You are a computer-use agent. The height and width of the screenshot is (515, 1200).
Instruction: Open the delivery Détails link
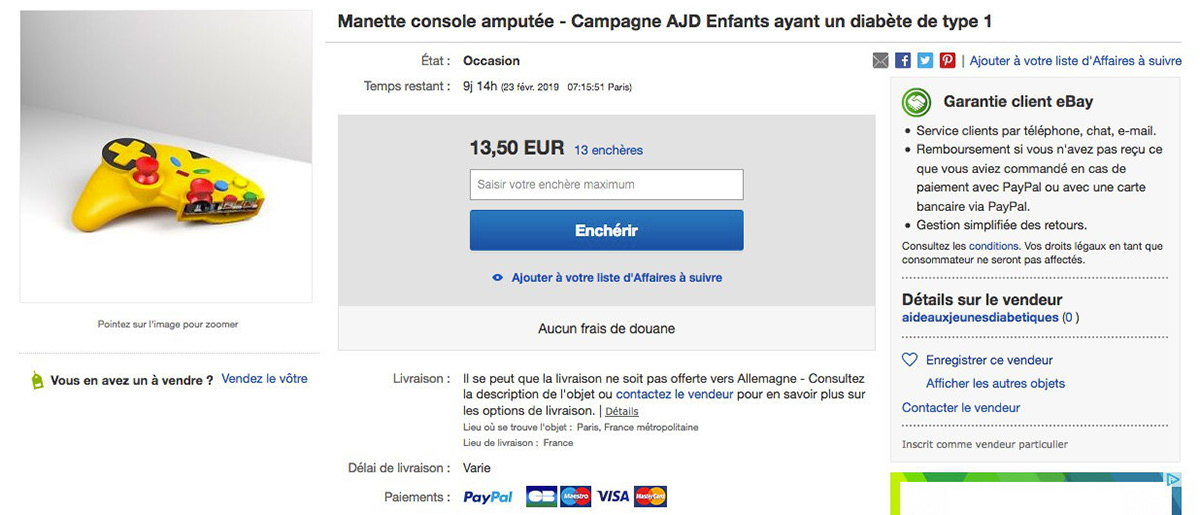tap(621, 411)
